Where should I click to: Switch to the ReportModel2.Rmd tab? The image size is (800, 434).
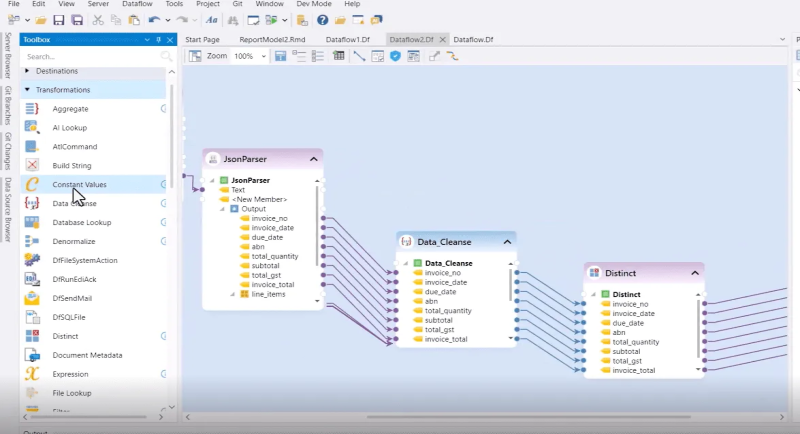(x=272, y=39)
